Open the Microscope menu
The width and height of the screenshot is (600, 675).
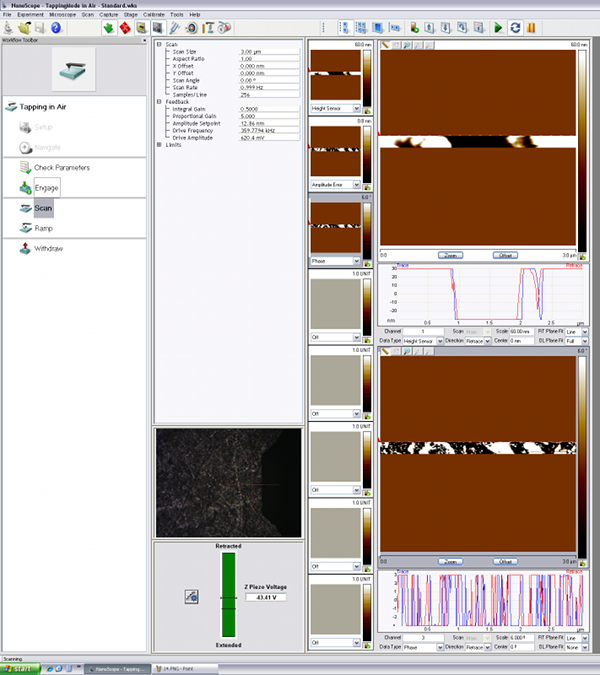(x=63, y=15)
